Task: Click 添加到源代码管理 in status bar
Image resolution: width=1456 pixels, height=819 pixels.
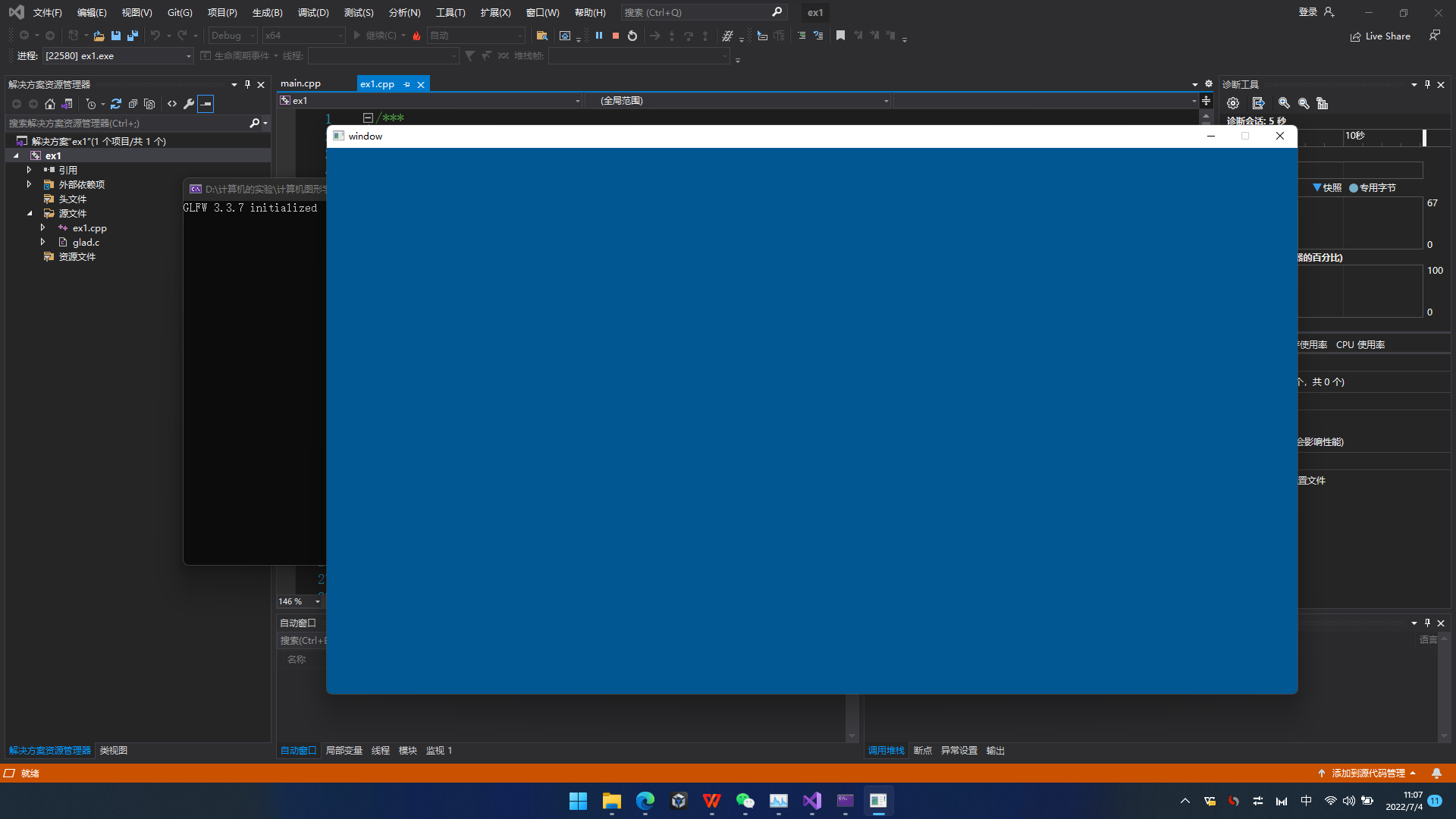Action: (1367, 773)
